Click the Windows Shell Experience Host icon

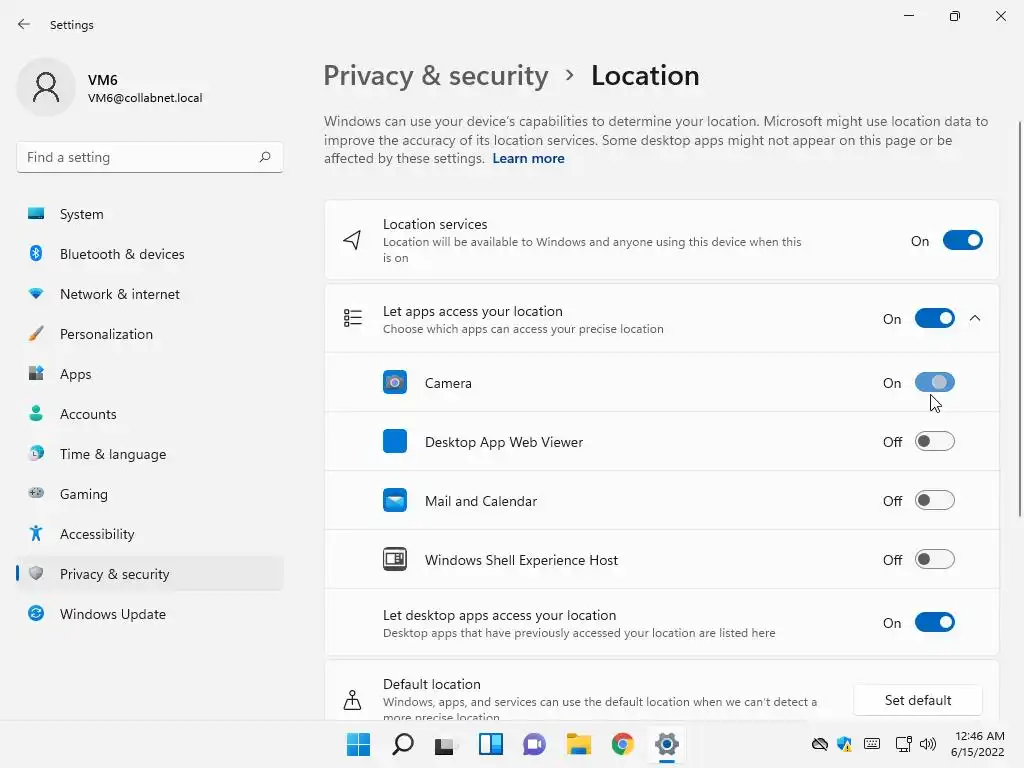click(x=395, y=560)
